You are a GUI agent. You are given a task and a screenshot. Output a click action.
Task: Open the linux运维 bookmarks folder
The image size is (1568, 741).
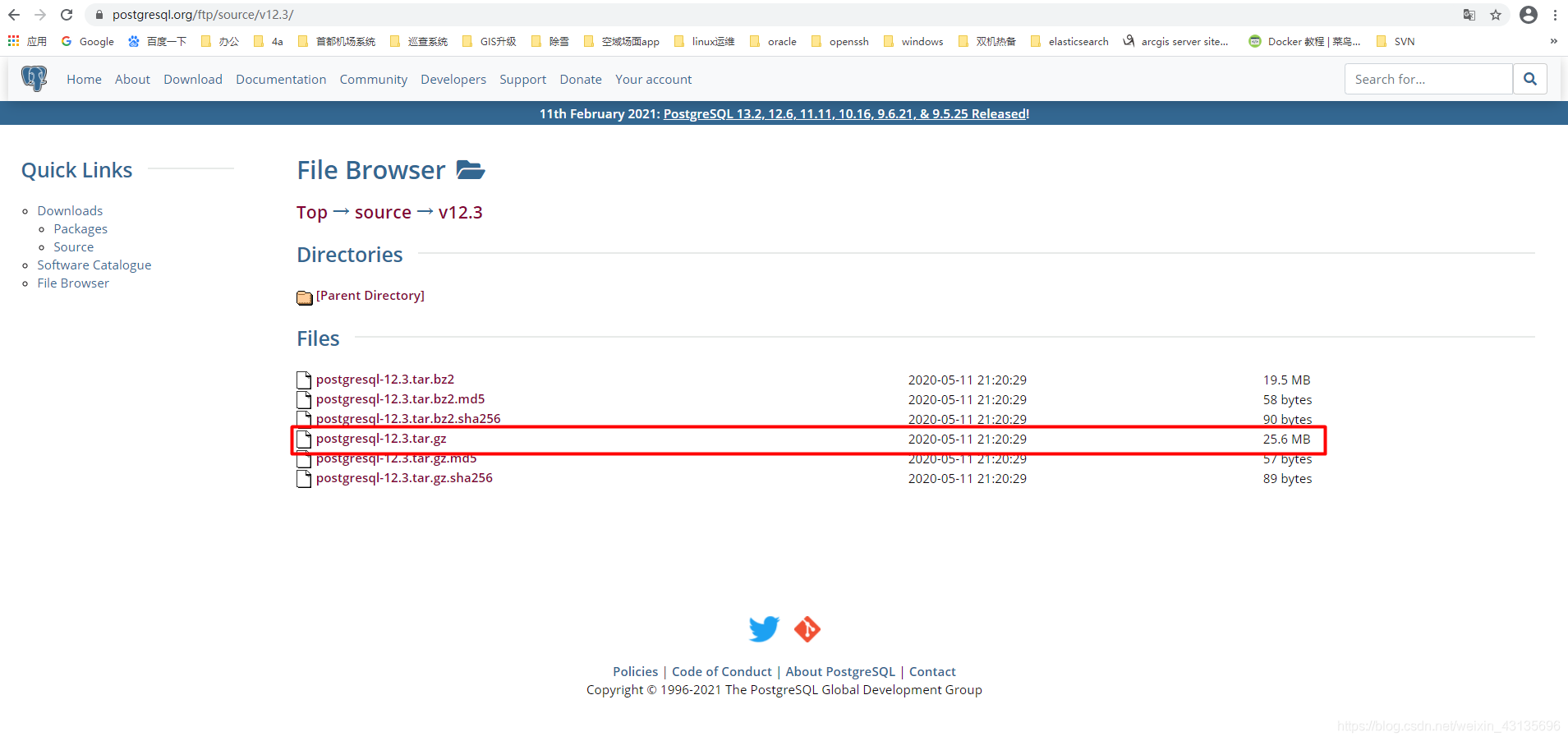(704, 41)
